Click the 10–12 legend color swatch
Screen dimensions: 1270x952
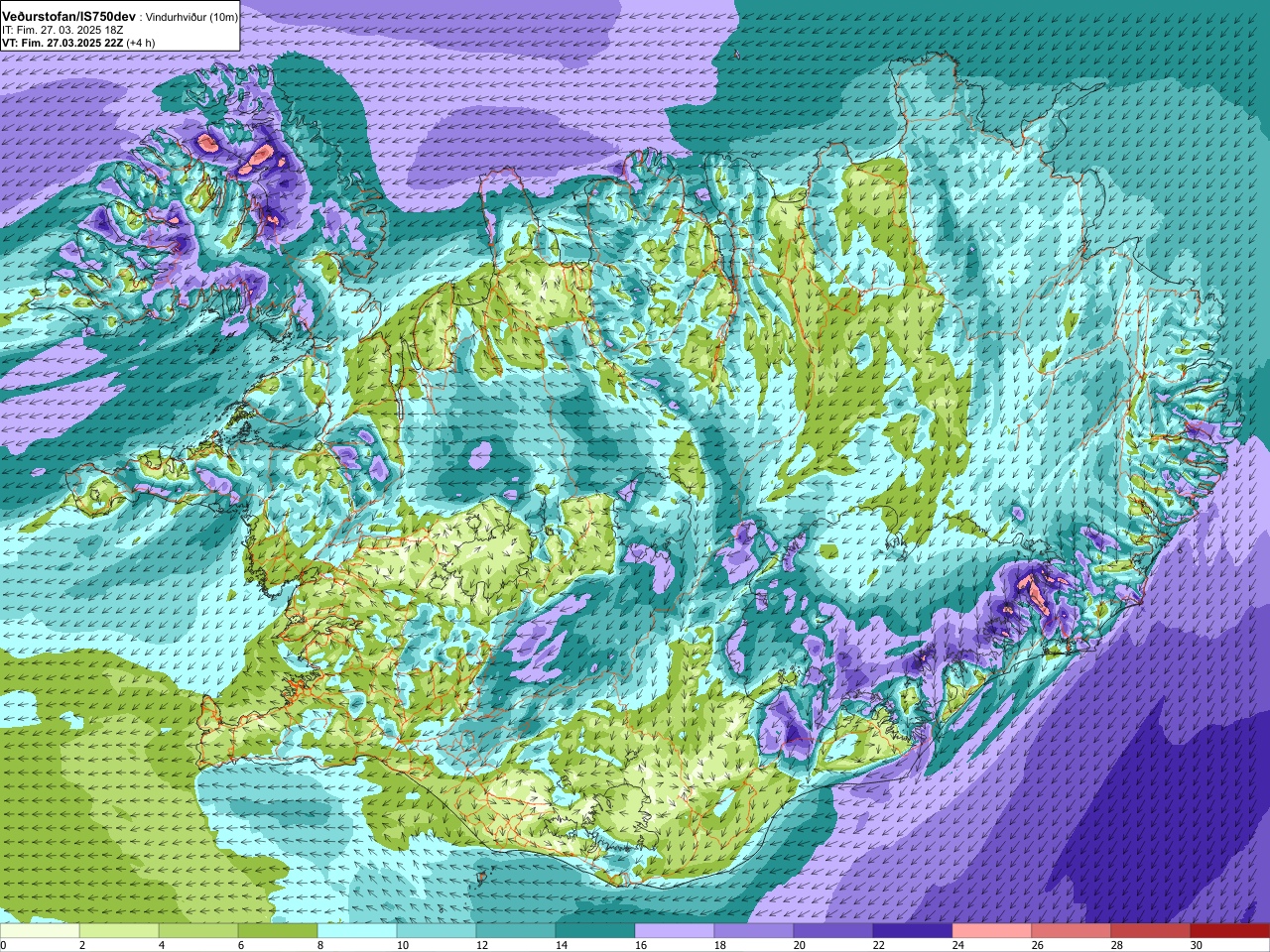437,931
